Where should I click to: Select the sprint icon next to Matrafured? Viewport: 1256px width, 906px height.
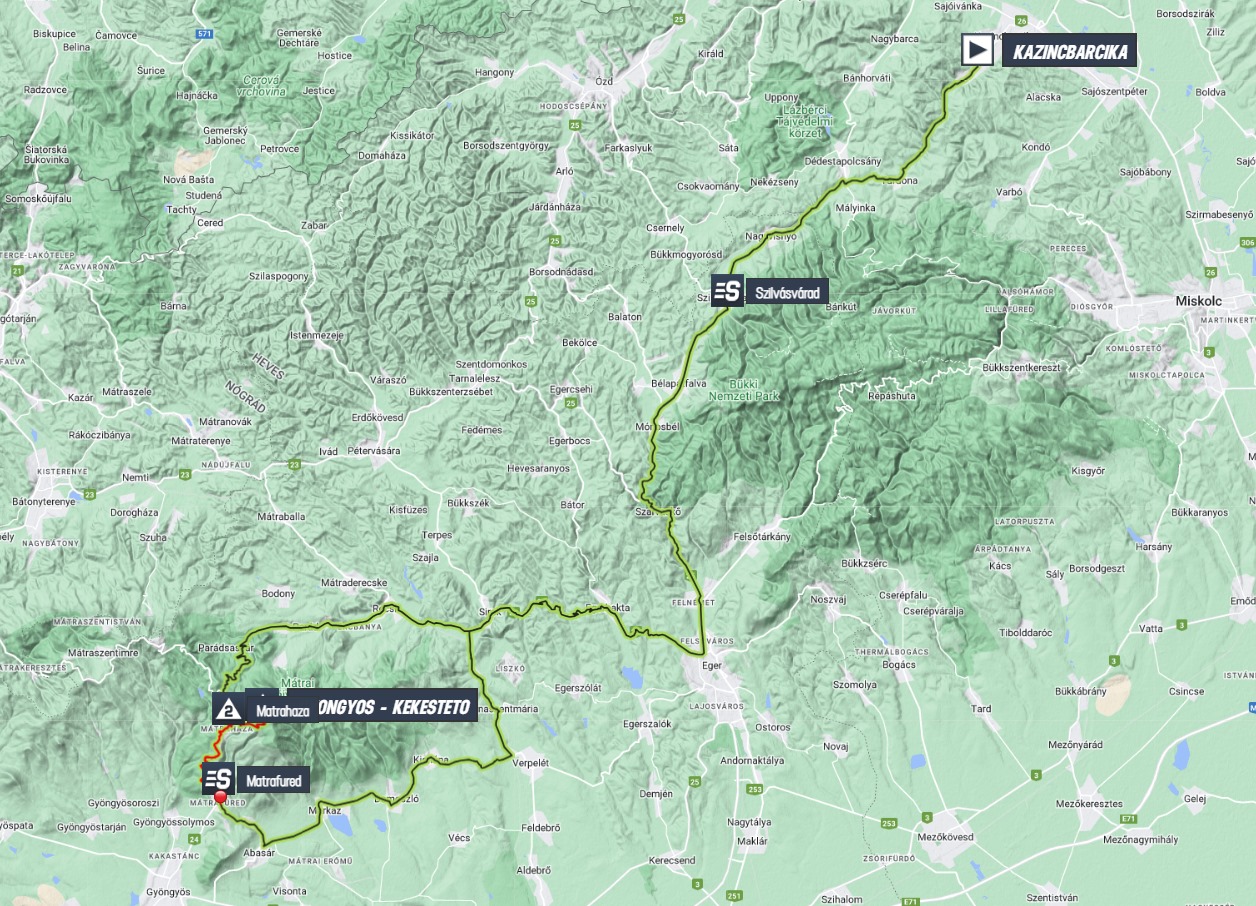click(x=219, y=779)
